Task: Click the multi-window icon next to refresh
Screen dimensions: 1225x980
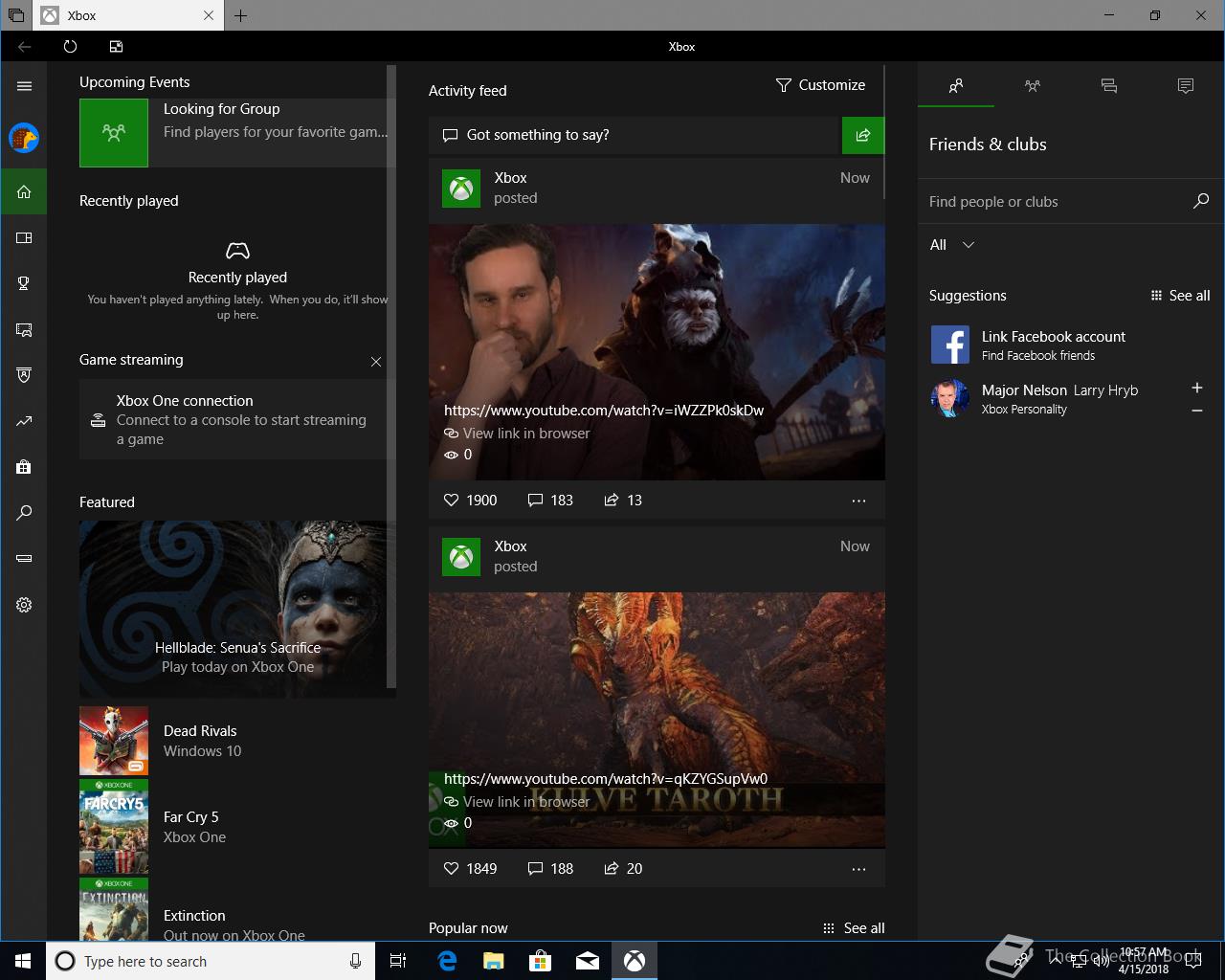Action: point(116,46)
